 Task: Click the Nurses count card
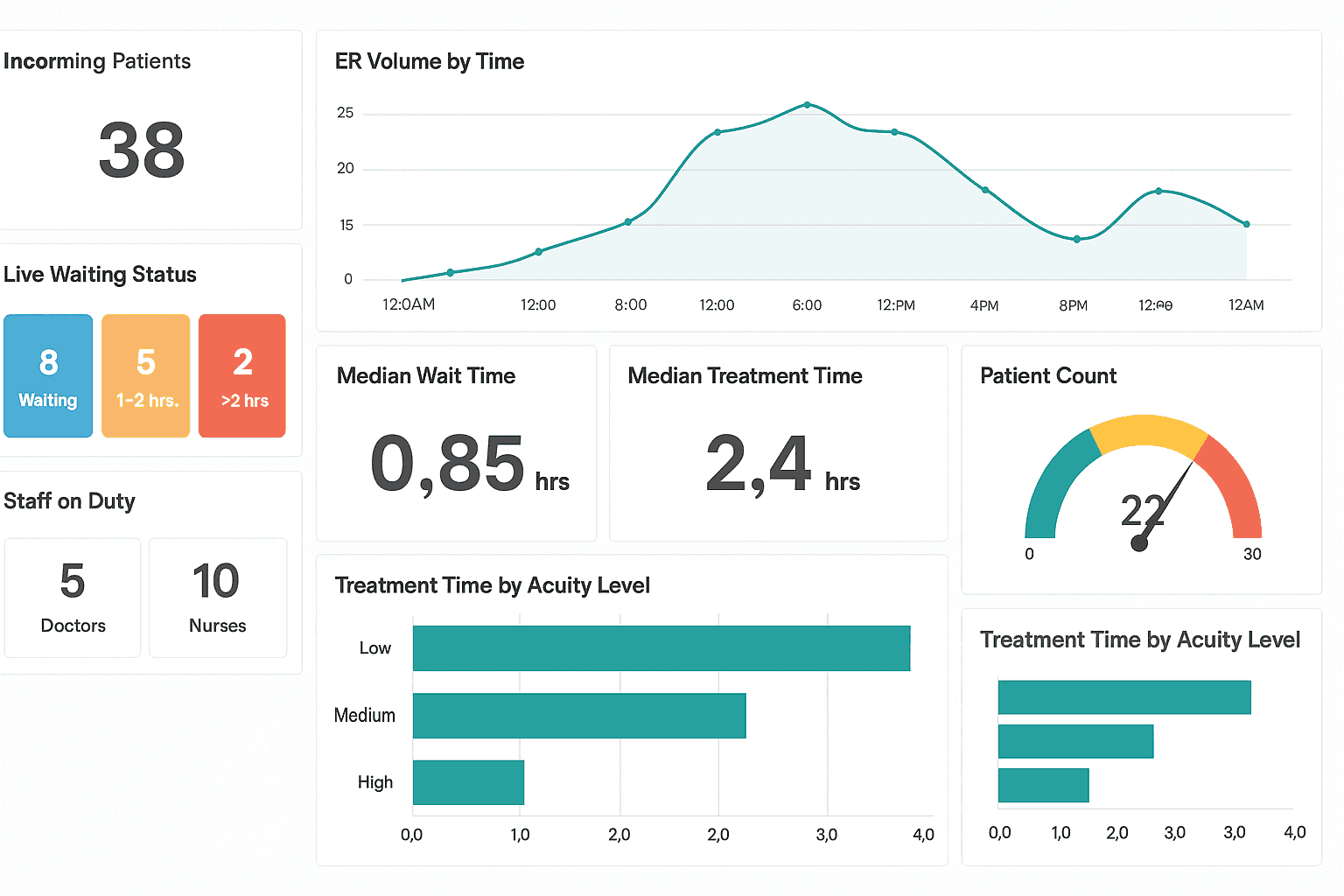[x=216, y=598]
